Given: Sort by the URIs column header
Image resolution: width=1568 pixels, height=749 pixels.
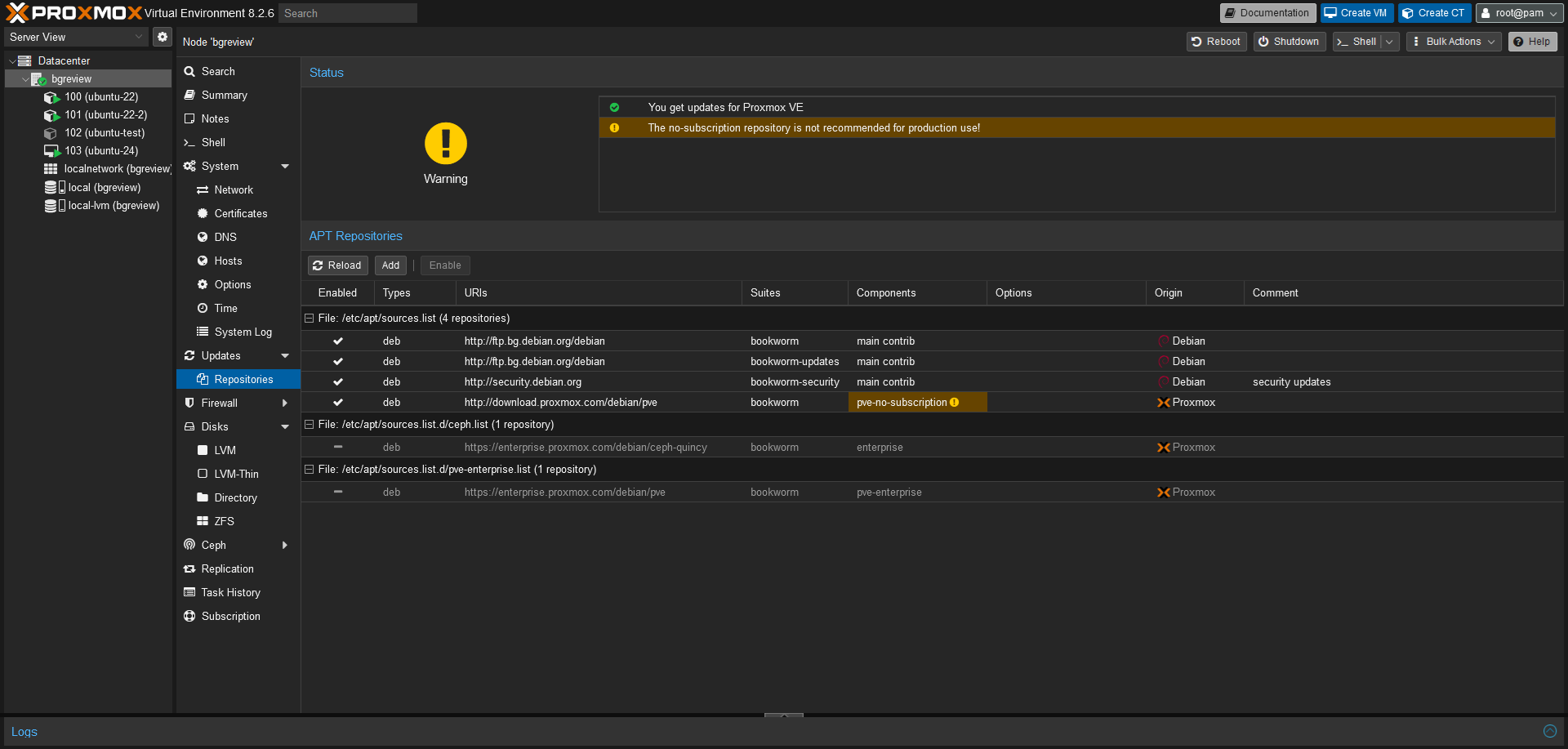Looking at the screenshot, I should 599,293.
